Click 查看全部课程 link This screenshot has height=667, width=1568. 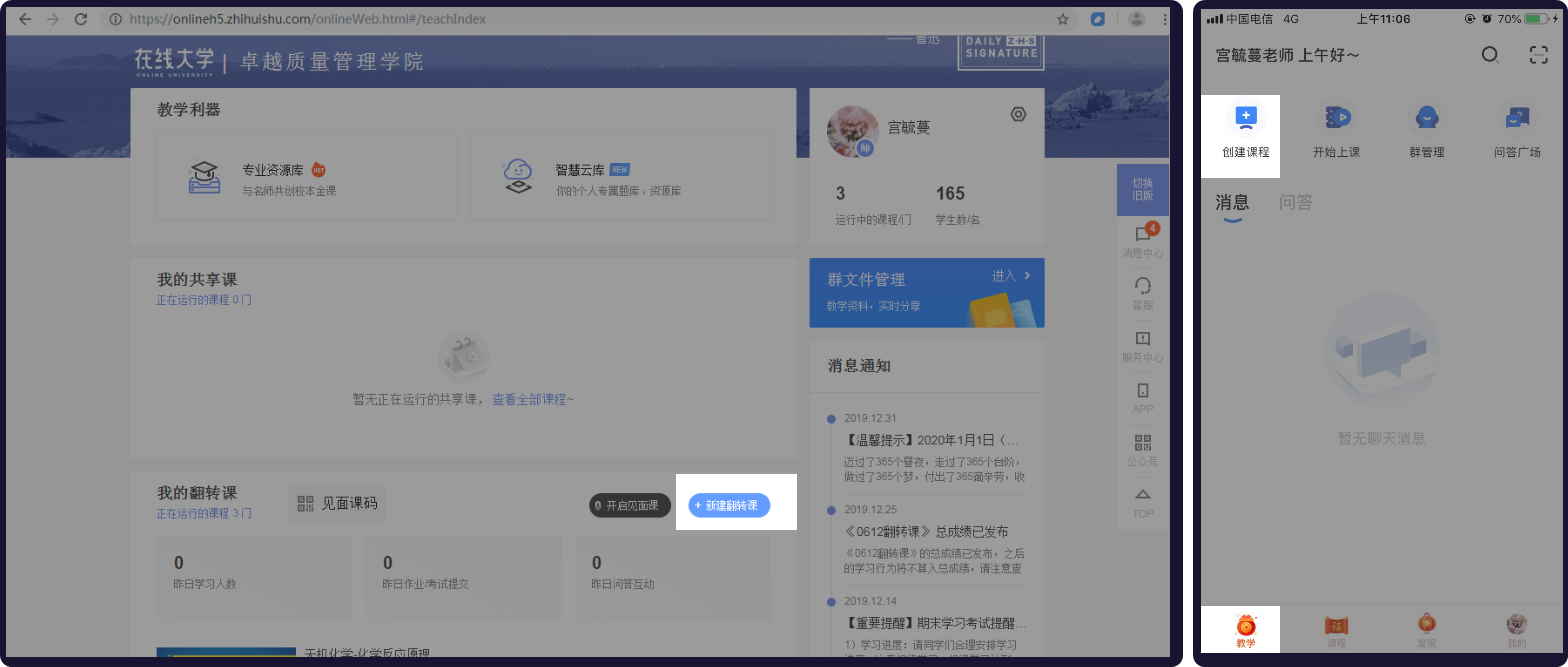pyautogui.click(x=532, y=399)
